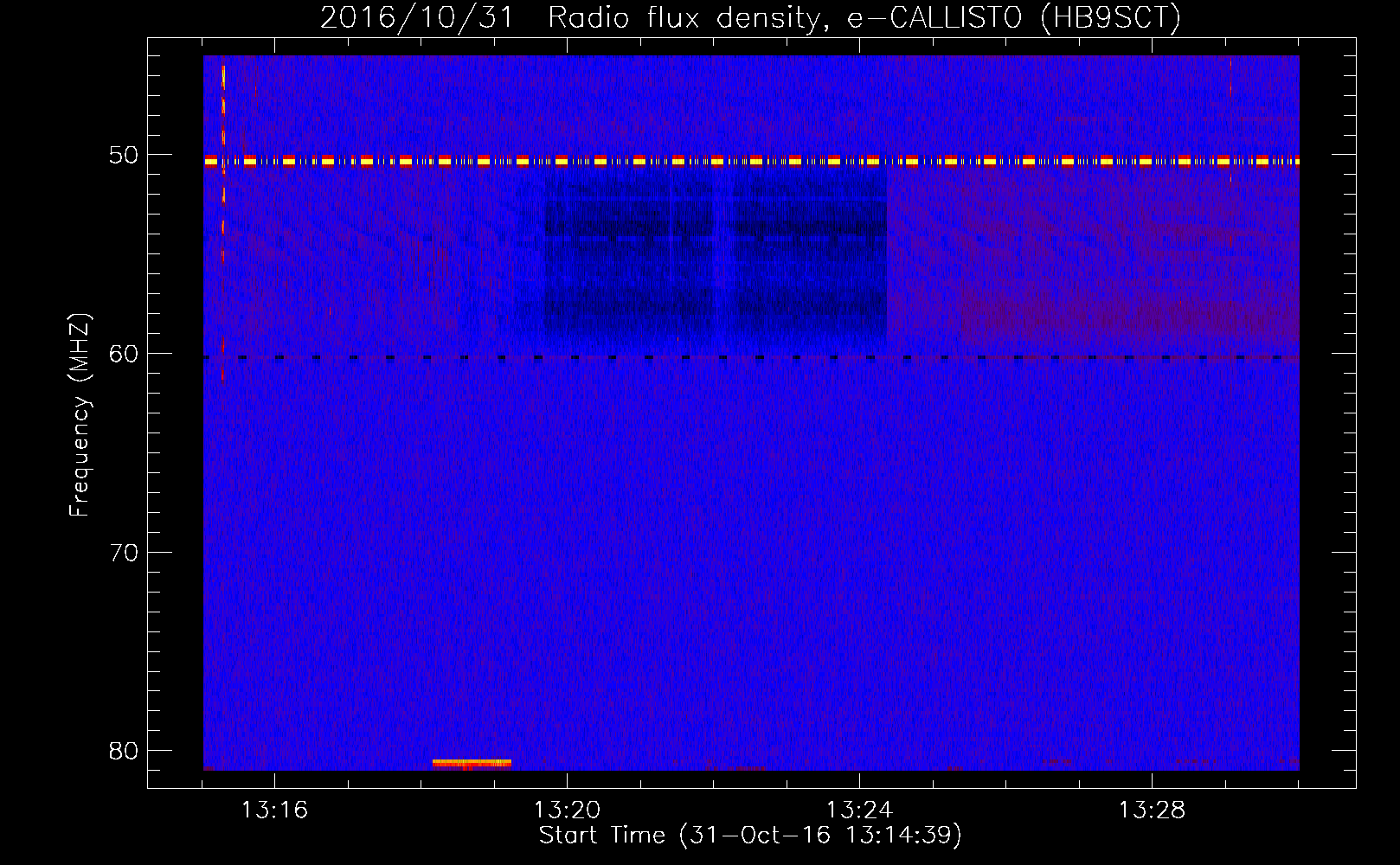Screen dimensions: 1400x865
Task: Click the 'Start Time (31-Oct-16 13:14:39)' label
Action: (x=750, y=836)
